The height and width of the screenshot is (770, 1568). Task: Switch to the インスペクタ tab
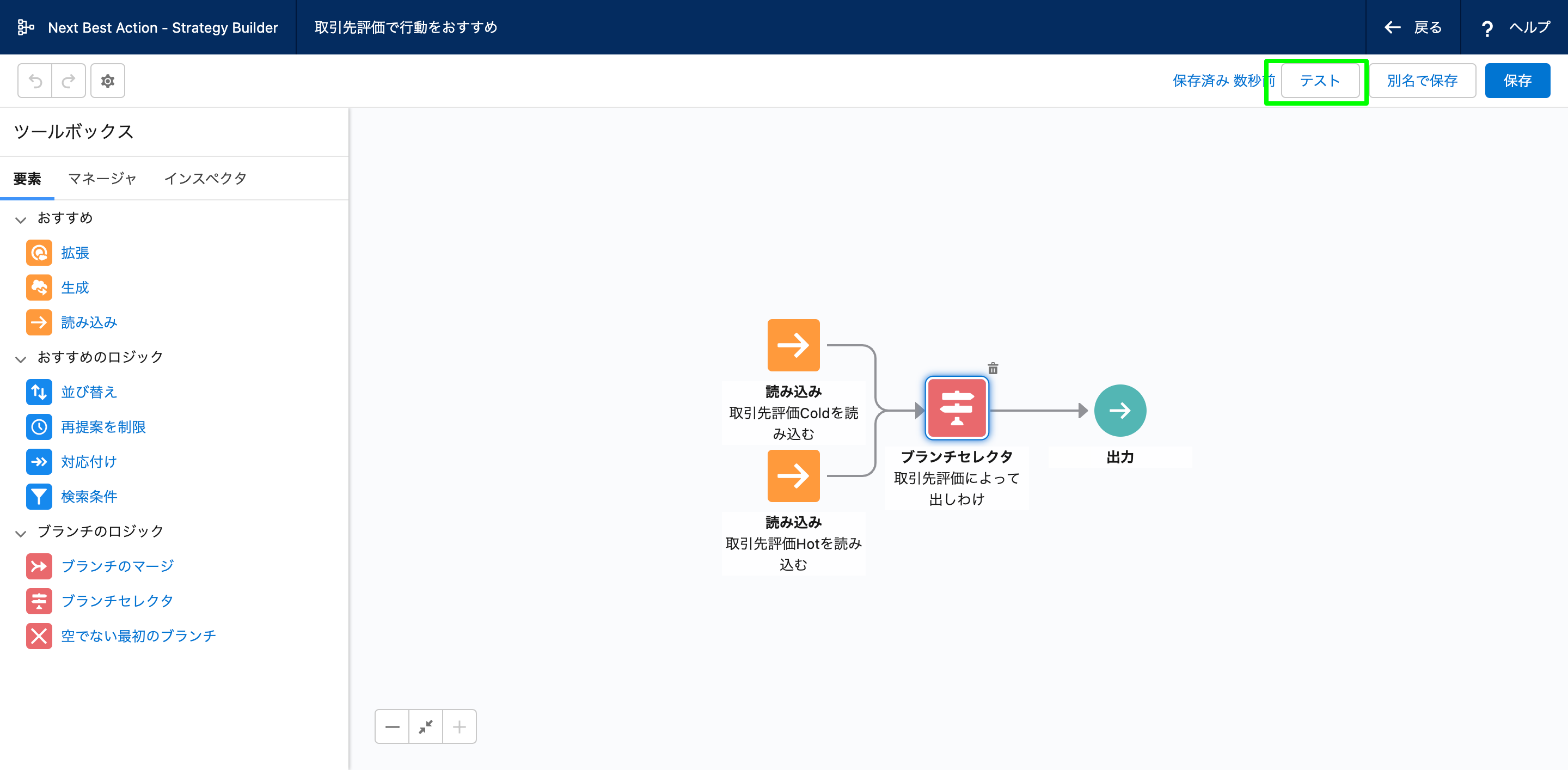coord(205,179)
